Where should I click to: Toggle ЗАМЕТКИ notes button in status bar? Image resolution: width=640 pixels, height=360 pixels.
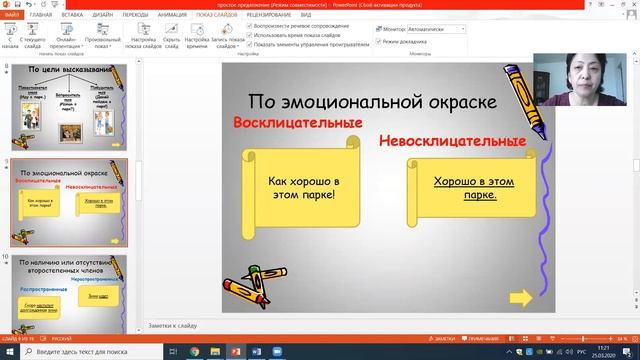[442, 339]
